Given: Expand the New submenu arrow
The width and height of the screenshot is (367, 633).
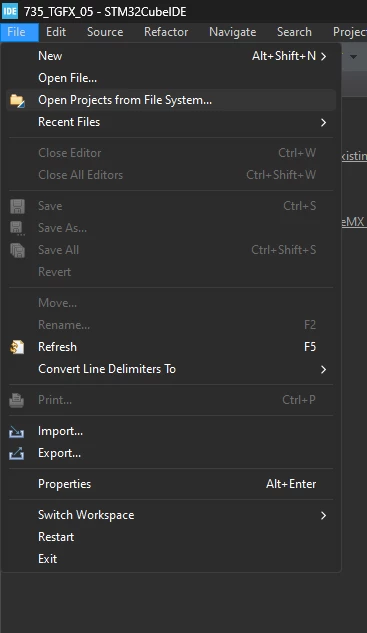Looking at the screenshot, I should (x=323, y=56).
